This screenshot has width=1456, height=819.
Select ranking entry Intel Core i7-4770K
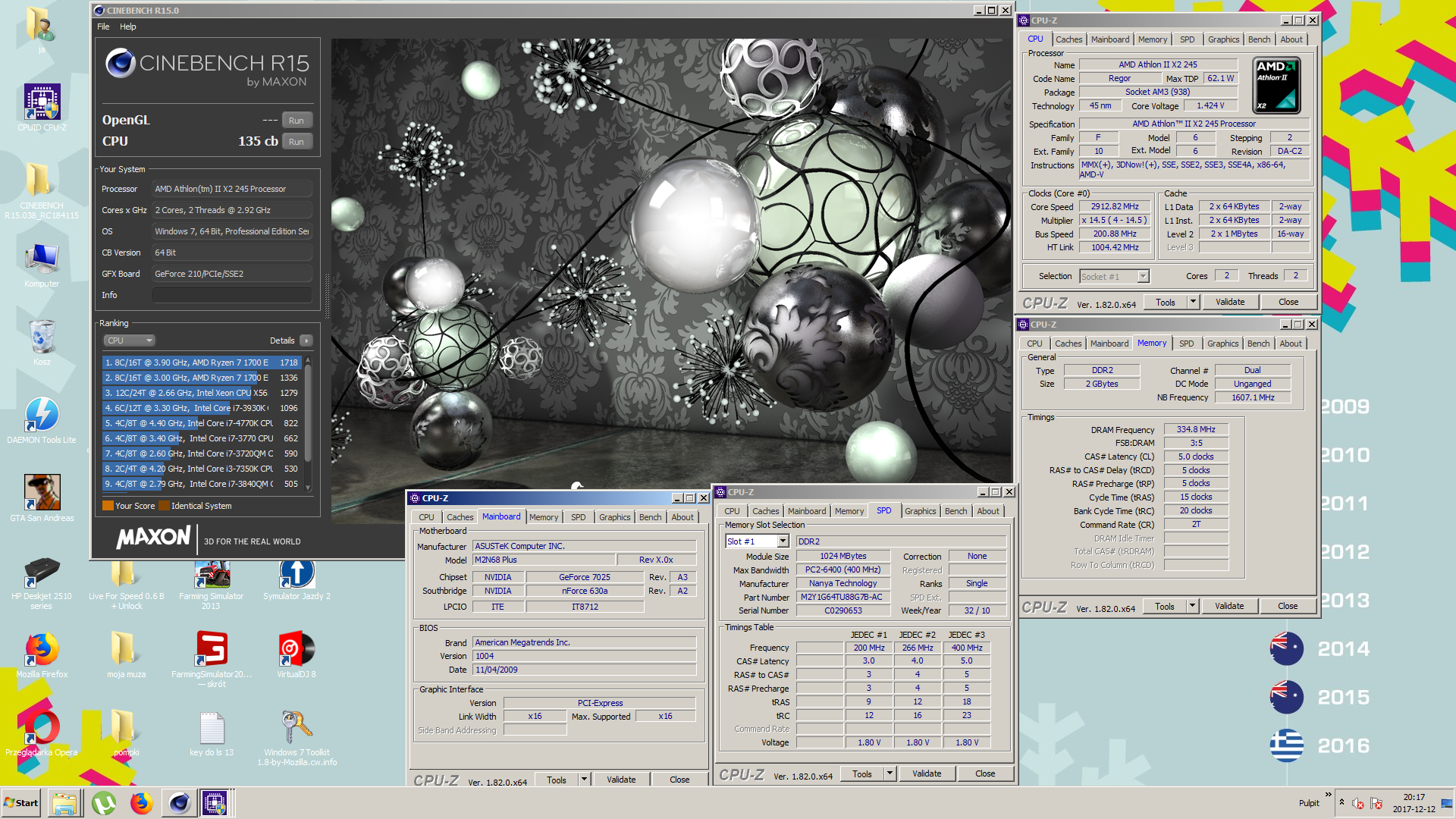pos(202,423)
